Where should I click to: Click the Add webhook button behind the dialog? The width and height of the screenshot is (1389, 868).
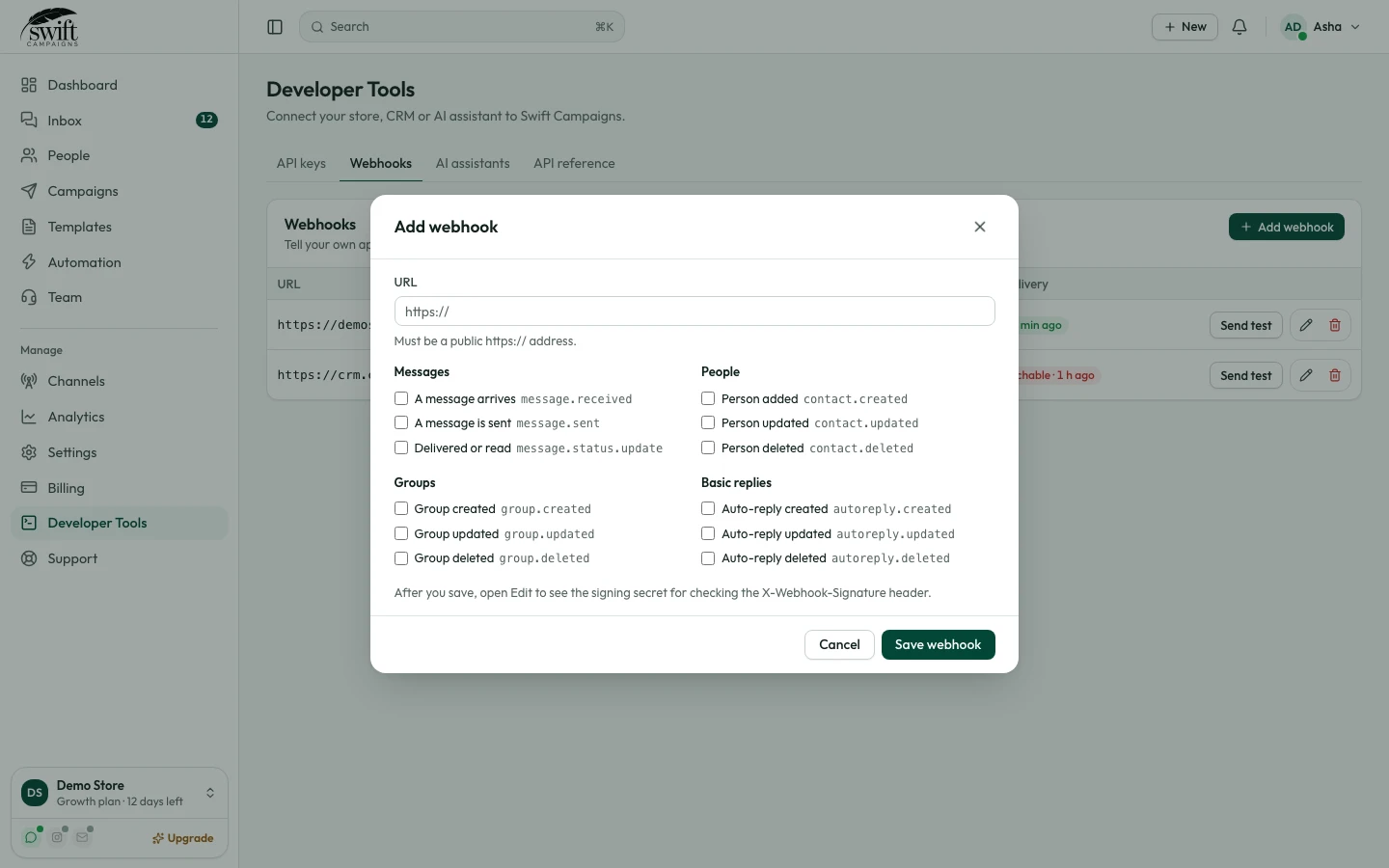[x=1286, y=227]
